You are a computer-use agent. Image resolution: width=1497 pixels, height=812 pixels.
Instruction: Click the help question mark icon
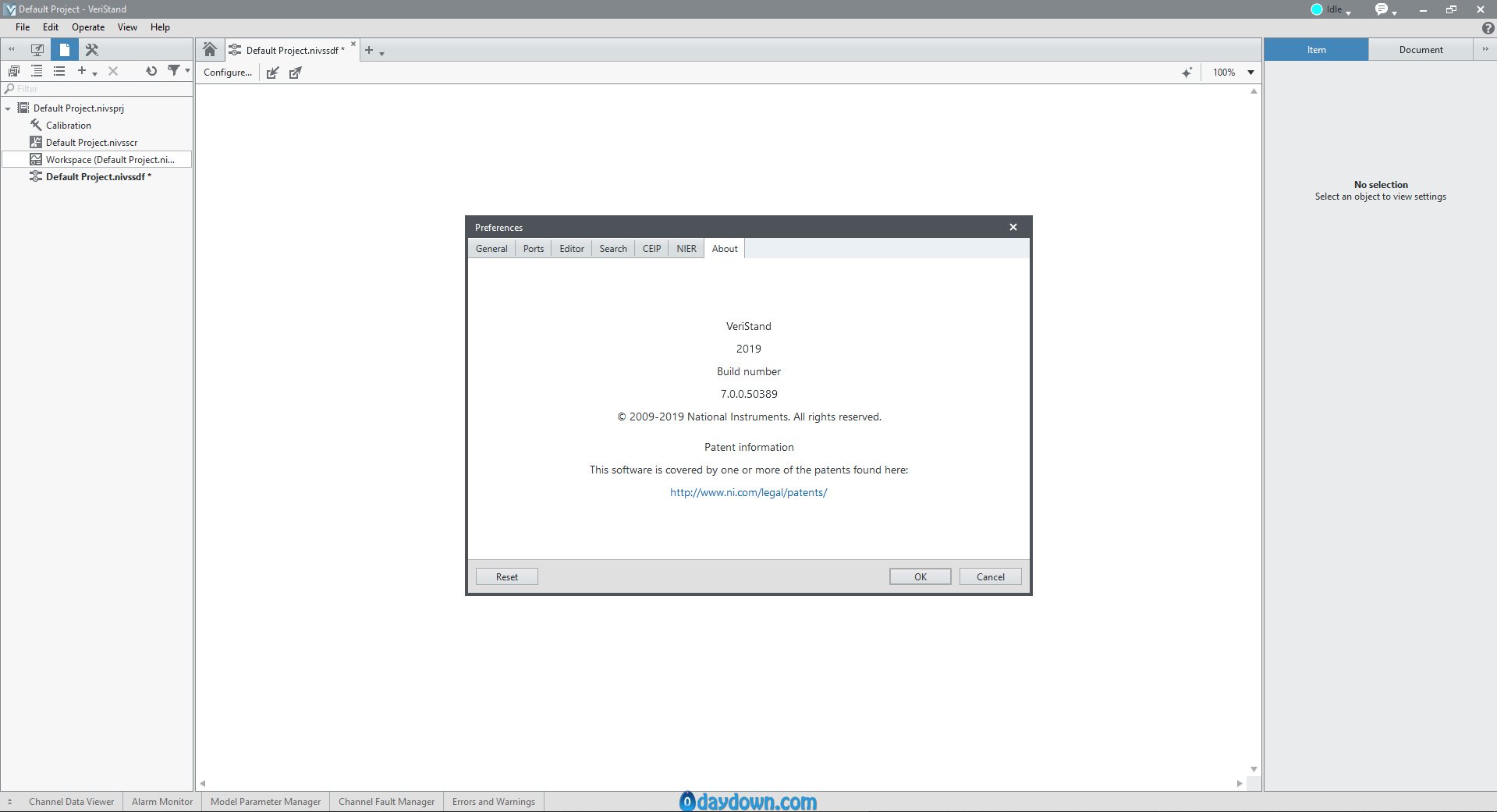[x=1488, y=27]
